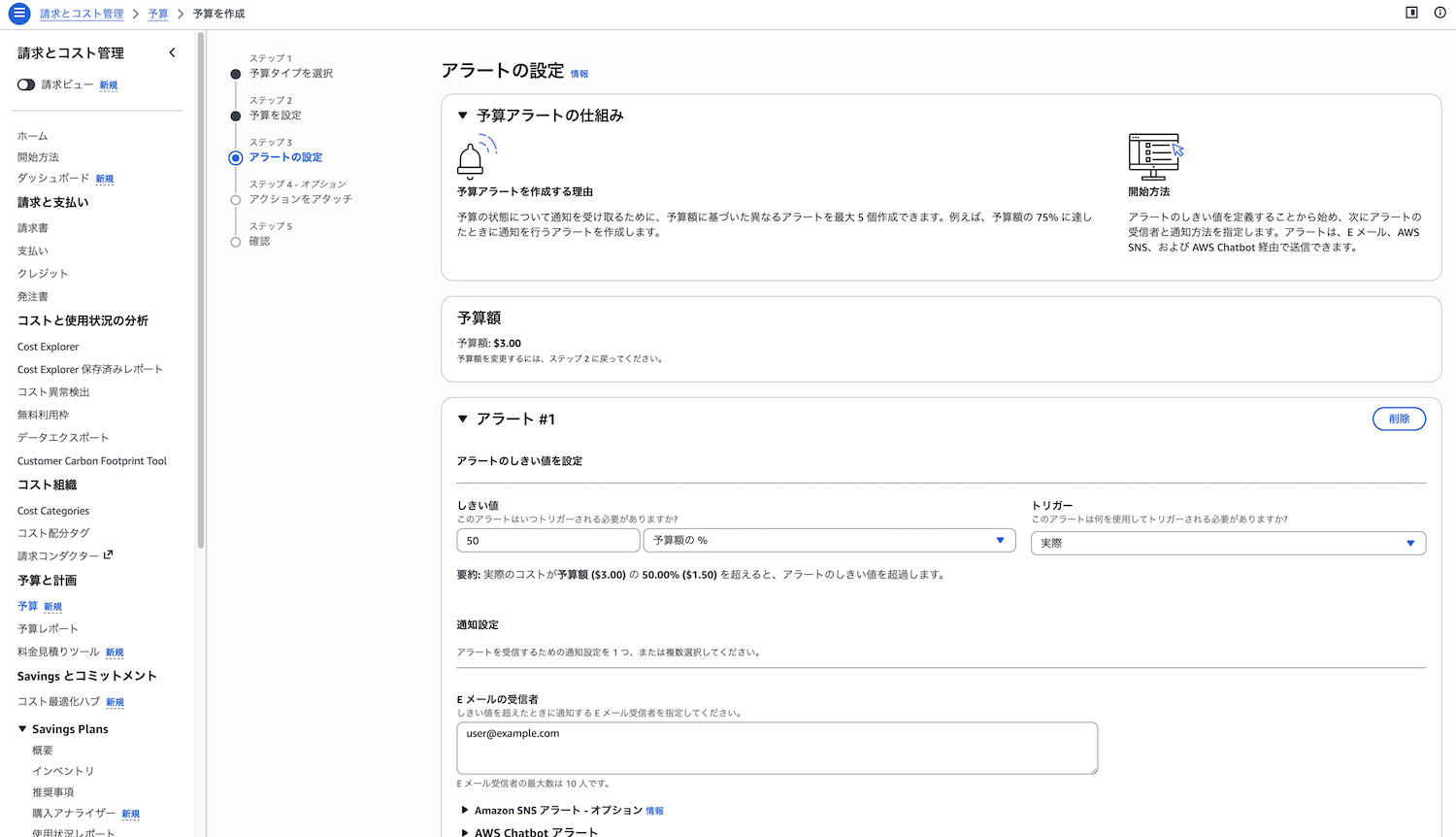This screenshot has height=837, width=1456.
Task: Collapse the 予算アラートの仕組み section
Action: pos(463,116)
